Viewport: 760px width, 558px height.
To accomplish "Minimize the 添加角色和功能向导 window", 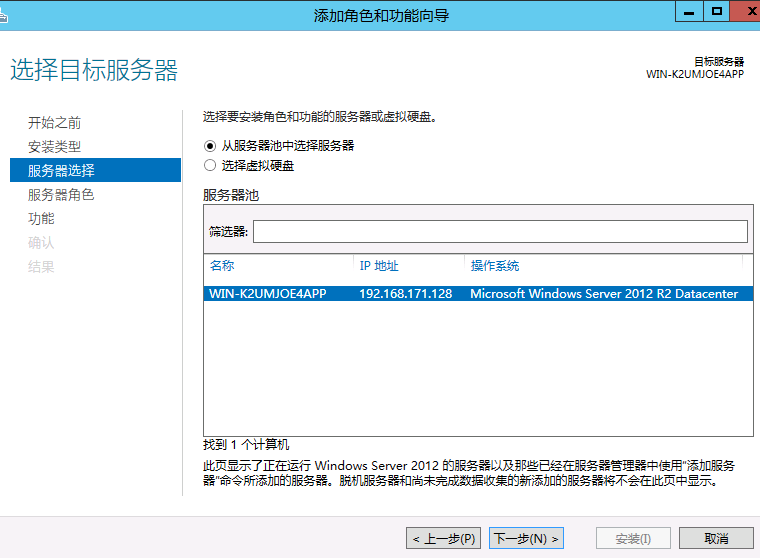I will (x=689, y=11).
